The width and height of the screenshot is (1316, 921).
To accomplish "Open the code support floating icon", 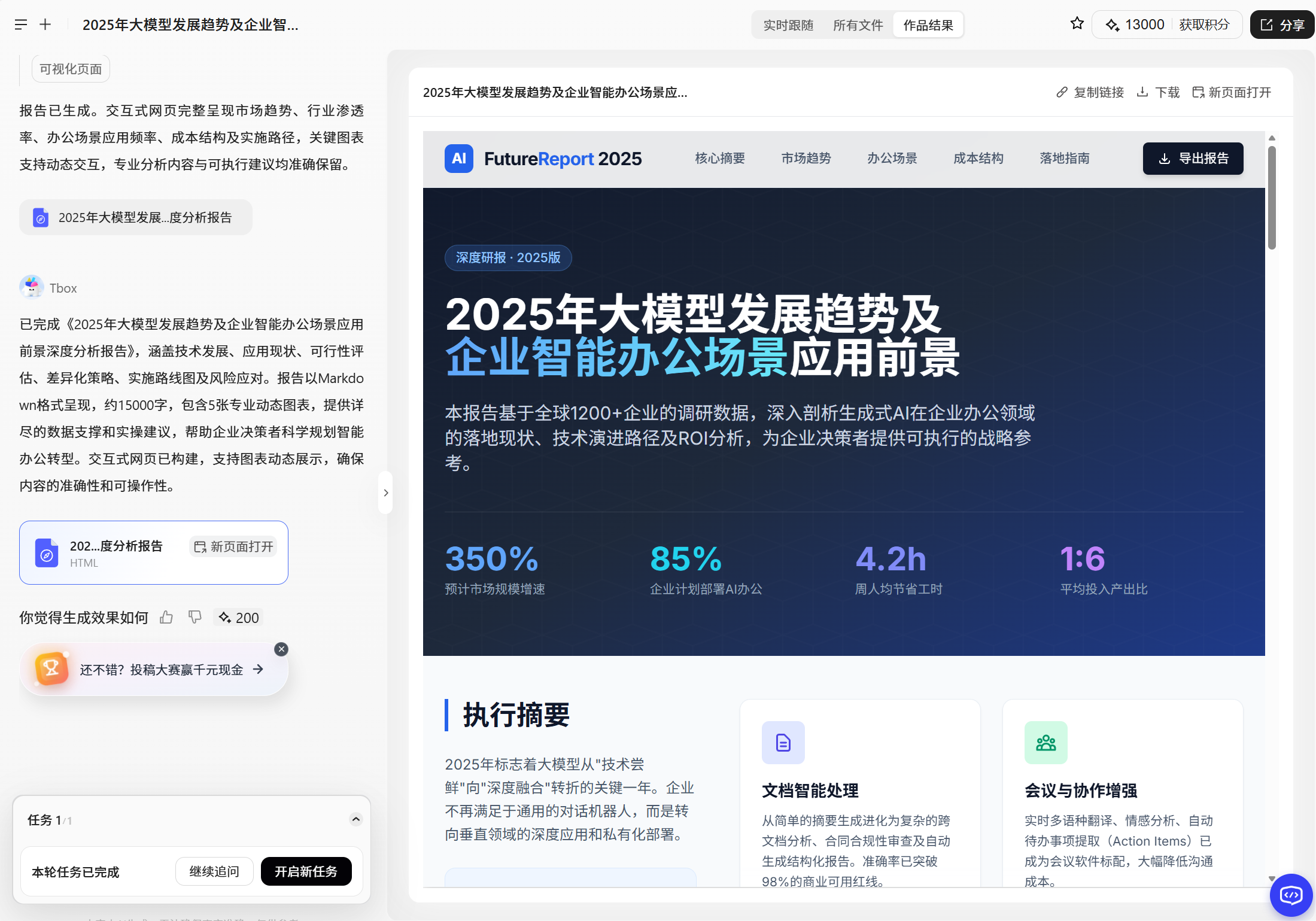I will (x=1291, y=895).
